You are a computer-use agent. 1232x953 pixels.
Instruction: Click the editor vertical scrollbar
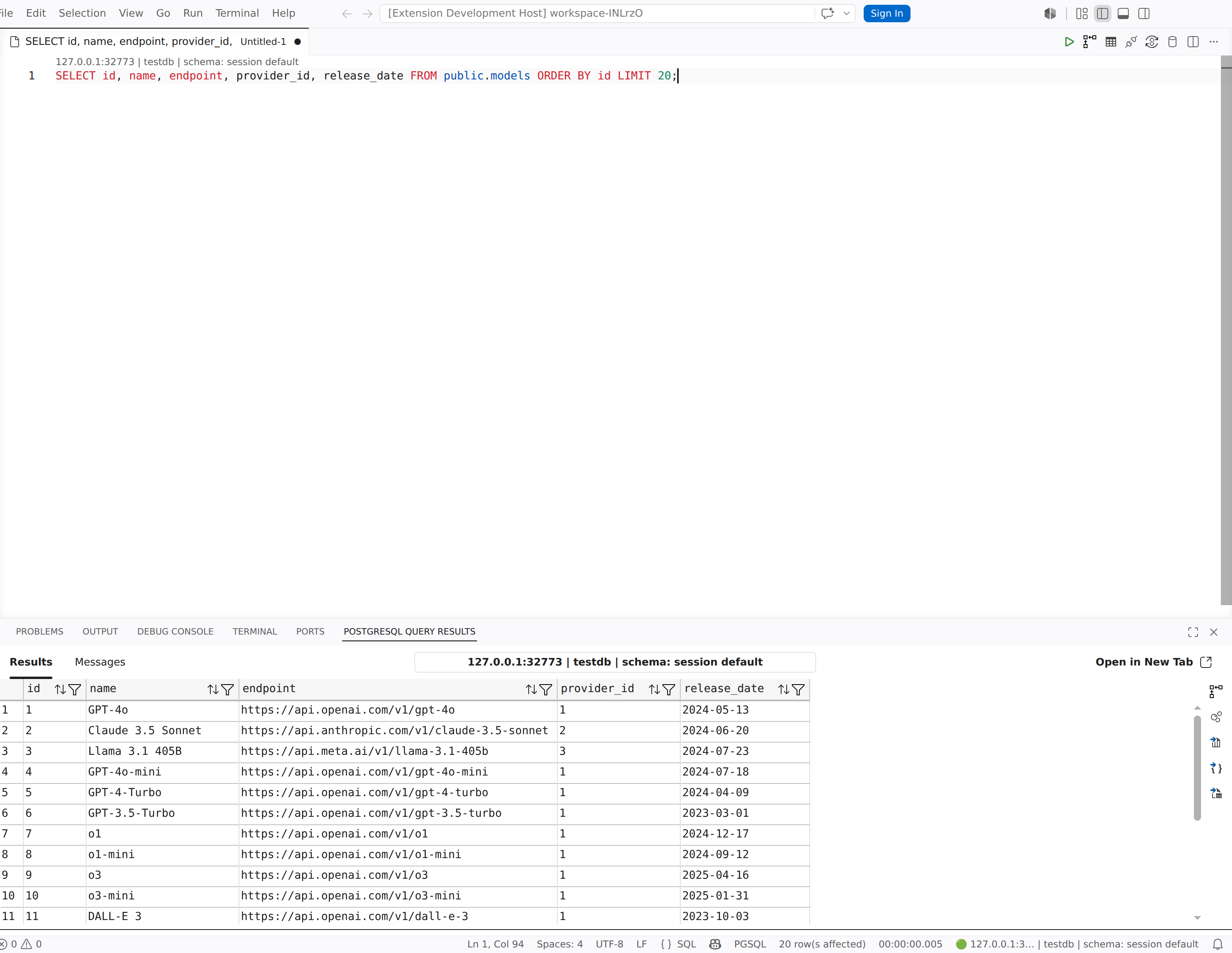[x=1226, y=330]
